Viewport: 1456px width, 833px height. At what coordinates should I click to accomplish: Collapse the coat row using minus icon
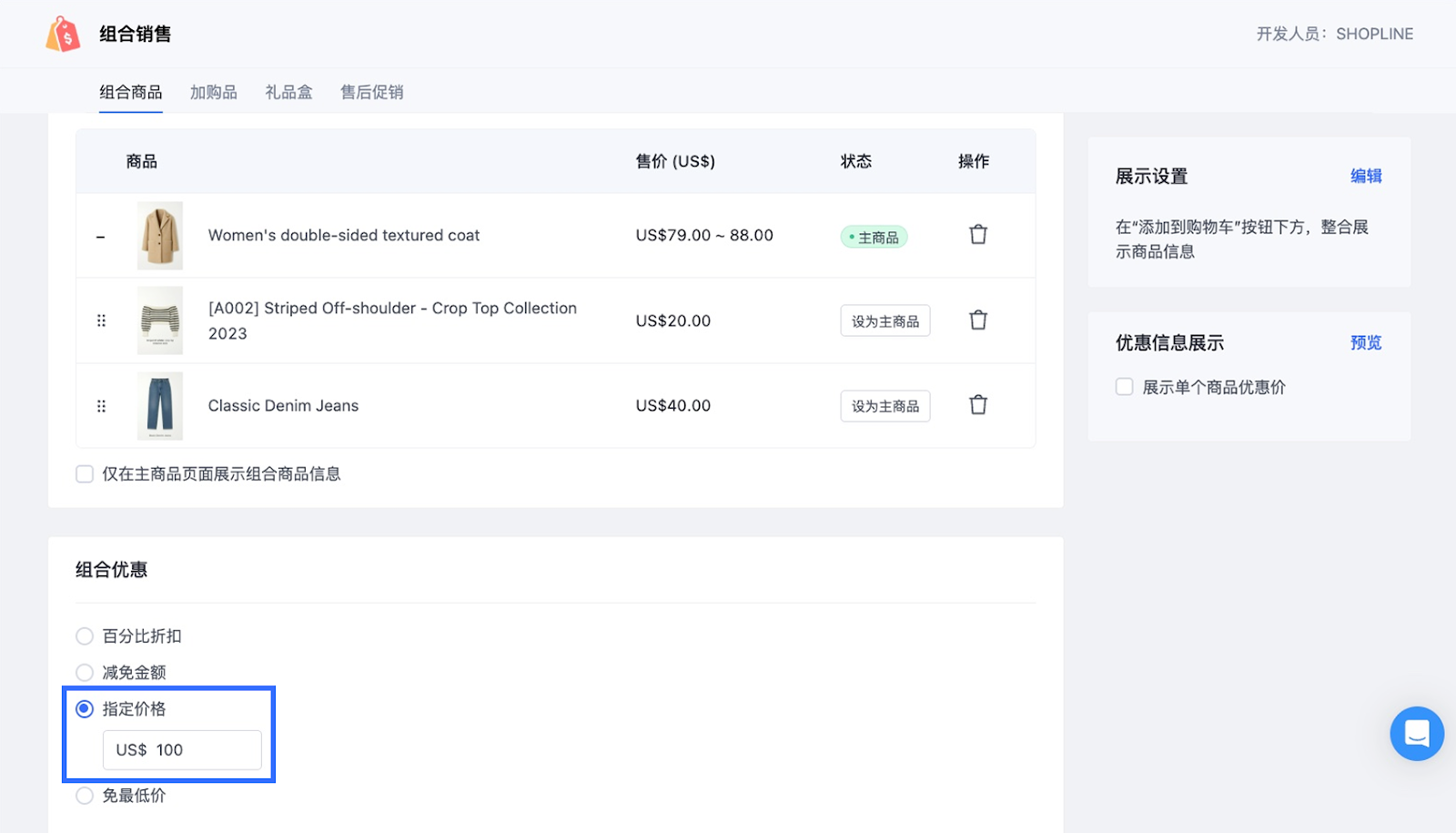[x=101, y=237]
